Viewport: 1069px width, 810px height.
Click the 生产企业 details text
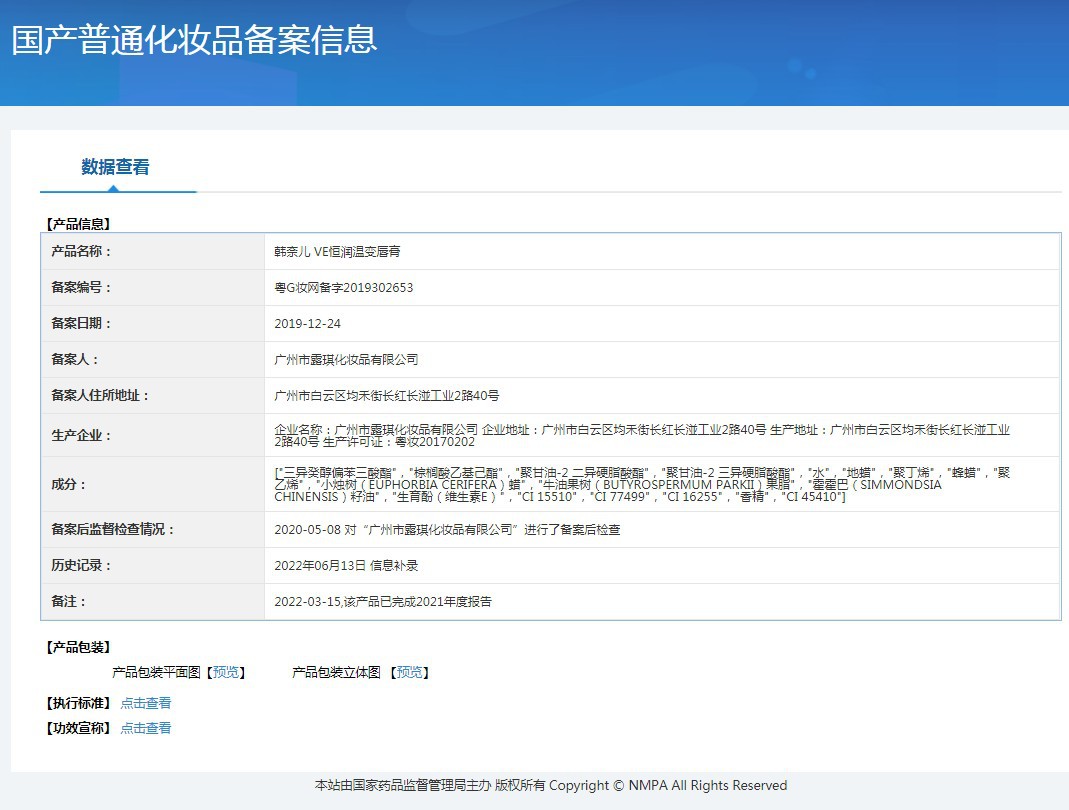pyautogui.click(x=642, y=435)
